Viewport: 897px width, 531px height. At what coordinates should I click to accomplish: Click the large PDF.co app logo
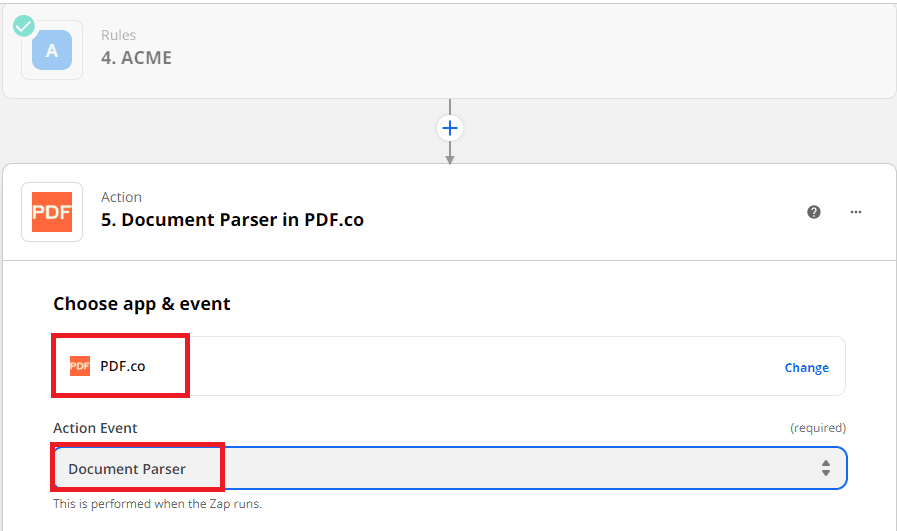click(52, 212)
